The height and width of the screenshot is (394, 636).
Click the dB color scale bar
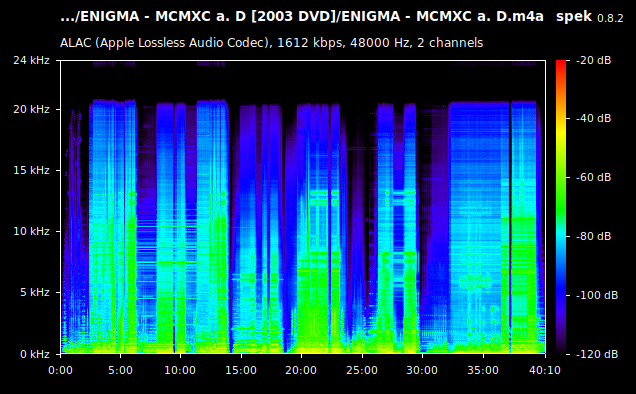click(561, 207)
